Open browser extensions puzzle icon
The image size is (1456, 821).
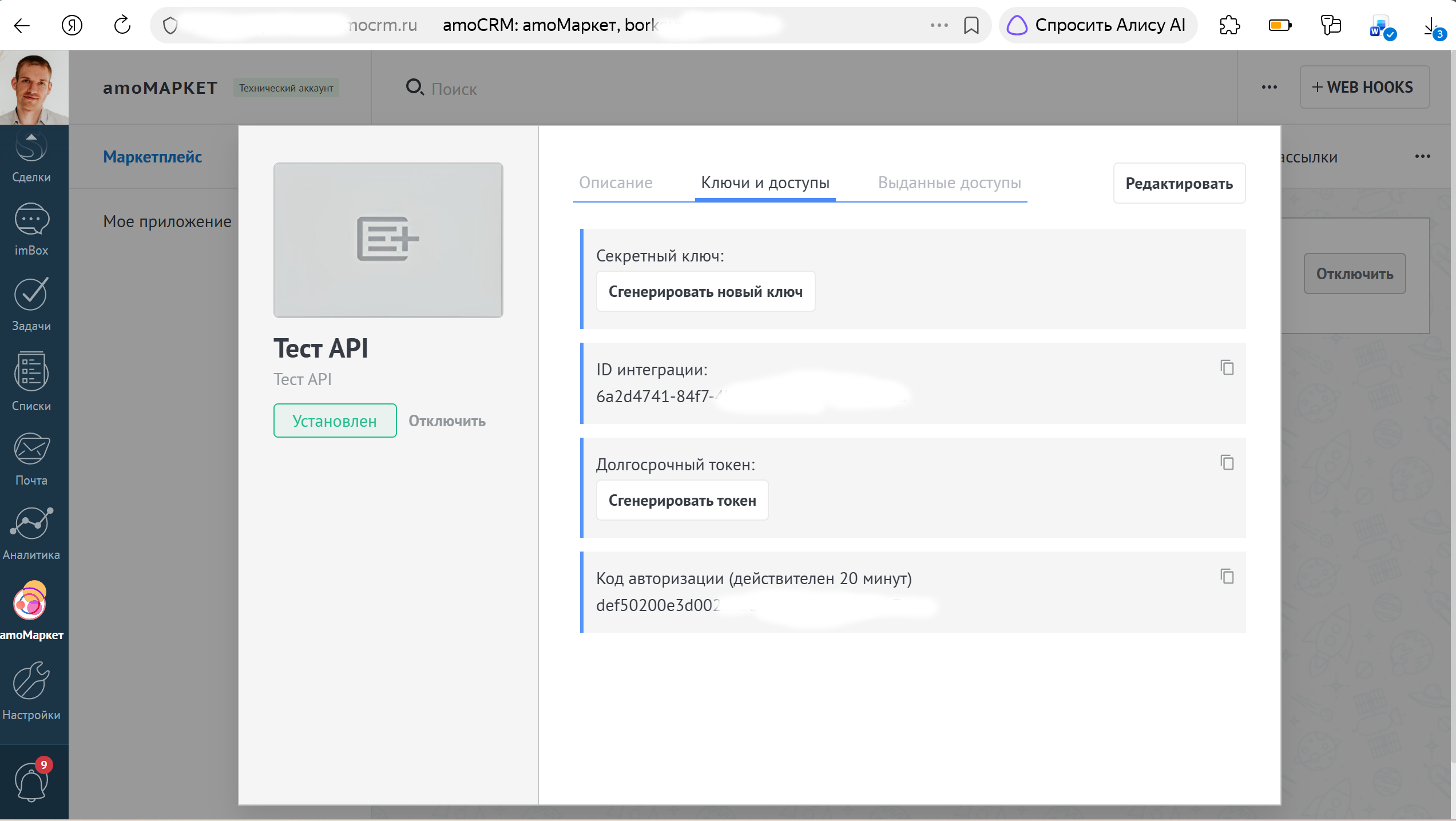click(x=1229, y=25)
